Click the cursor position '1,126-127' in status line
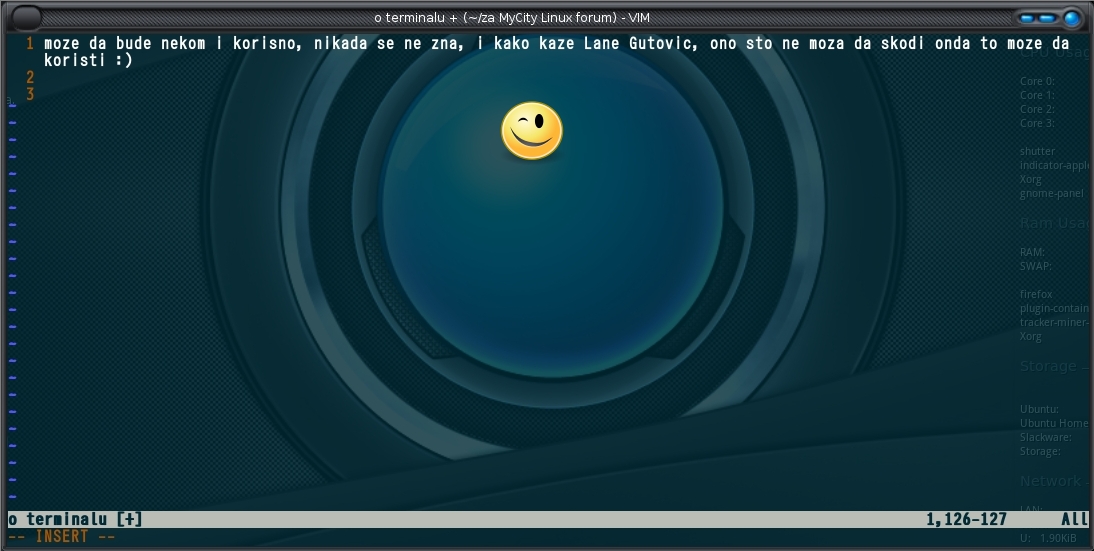Image resolution: width=1094 pixels, height=551 pixels. tap(966, 519)
